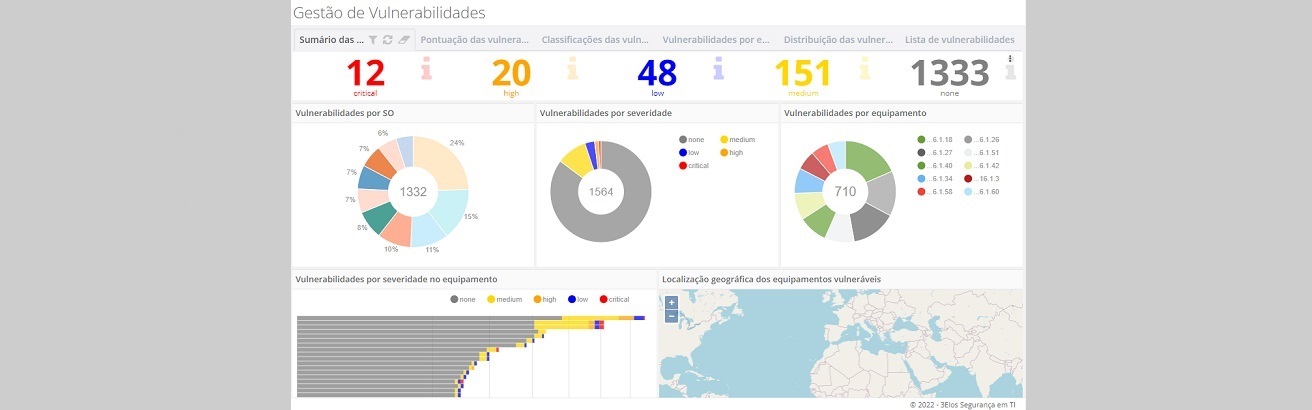Open info icon next to medium count
Image resolution: width=1312 pixels, height=410 pixels.
(x=864, y=70)
